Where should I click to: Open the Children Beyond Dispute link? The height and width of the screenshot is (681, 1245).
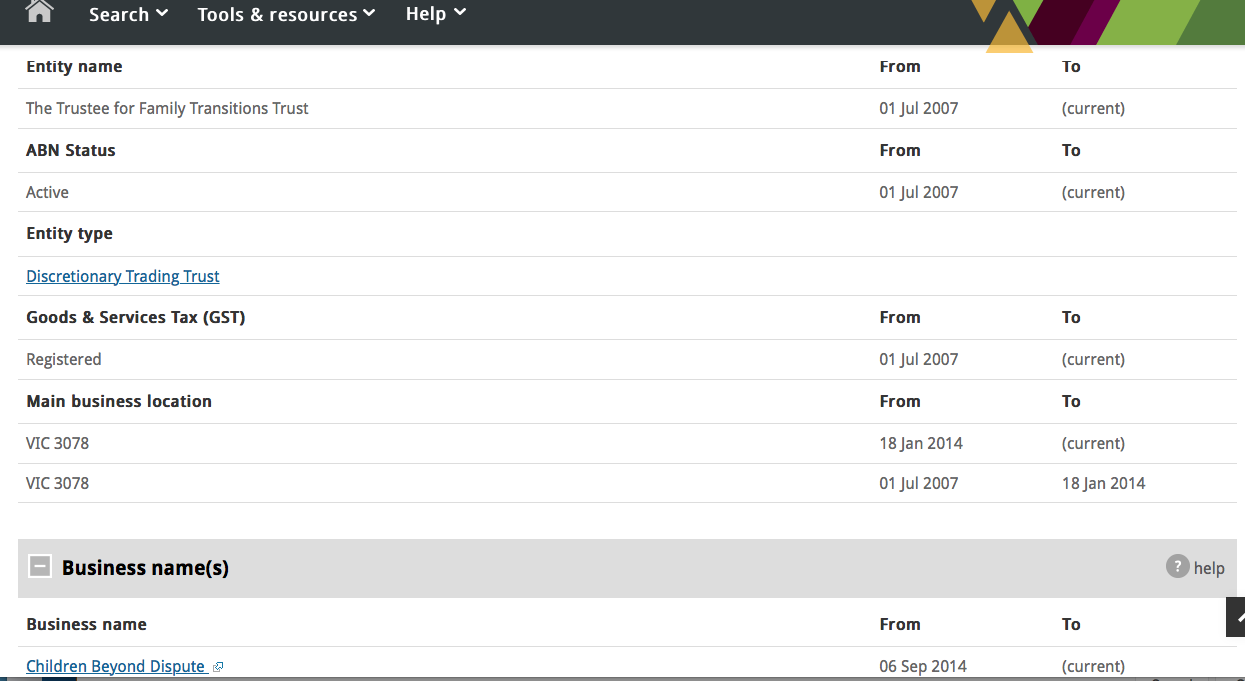[115, 666]
